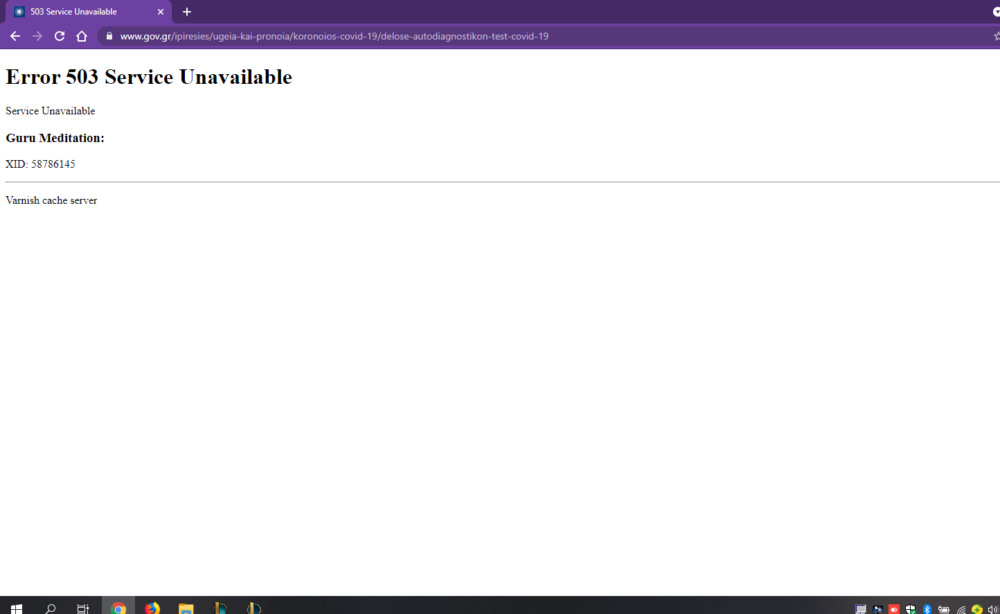Open Task View on the taskbar
The width and height of the screenshot is (1000, 614).
click(83, 607)
